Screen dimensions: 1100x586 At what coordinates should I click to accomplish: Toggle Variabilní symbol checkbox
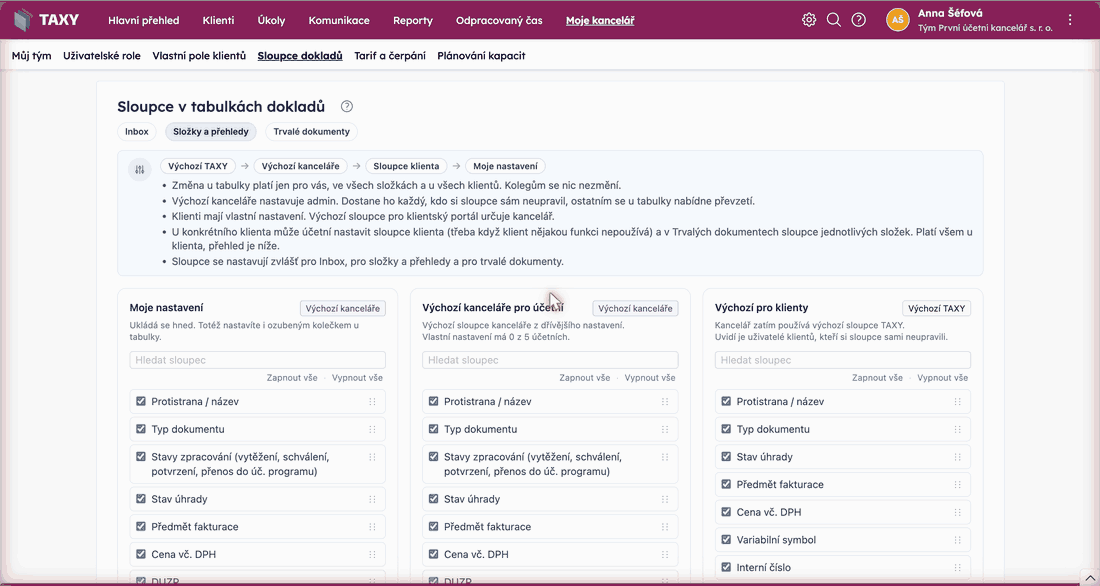click(726, 540)
